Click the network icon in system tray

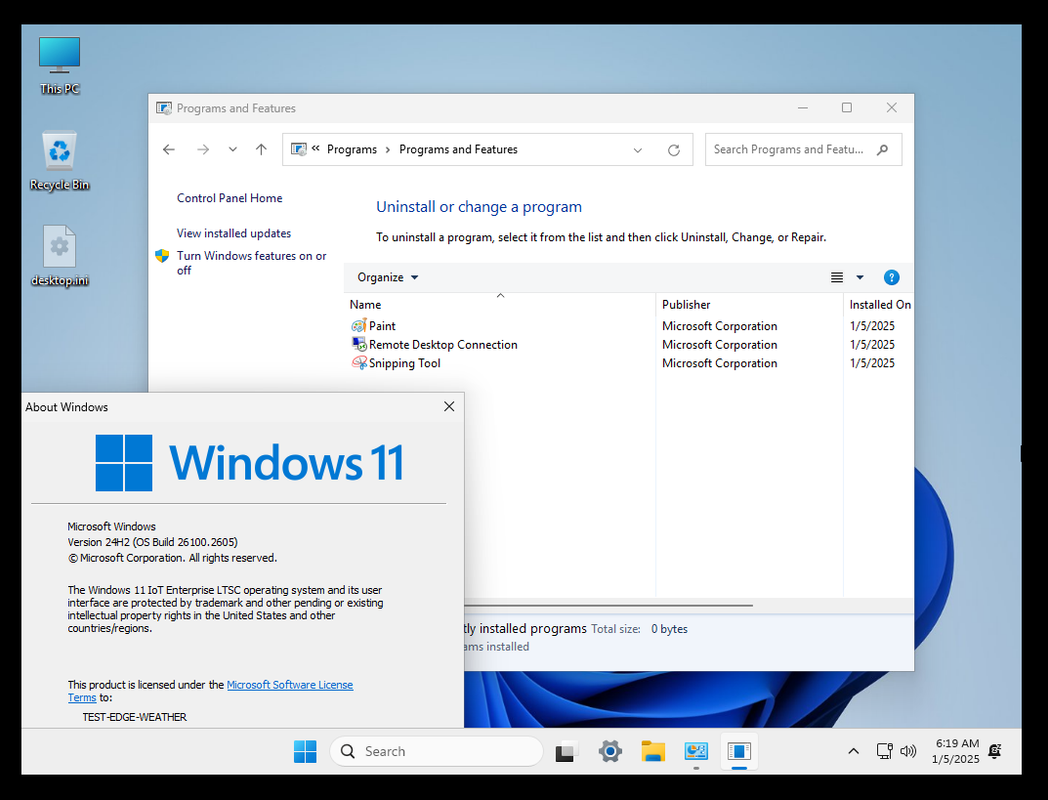coord(884,752)
